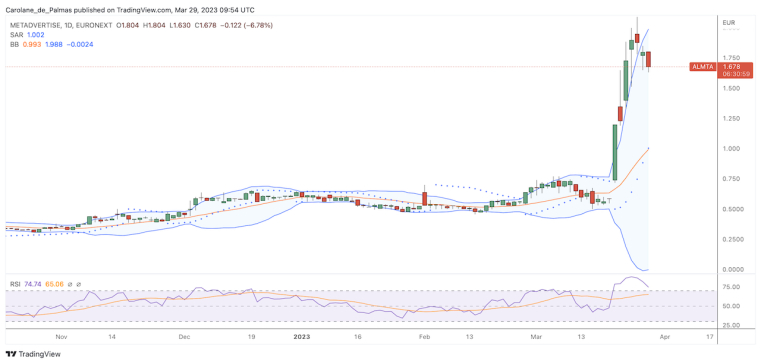760x364 pixels.
Task: Click the 0.5000 price axis label
Action: click(x=732, y=209)
